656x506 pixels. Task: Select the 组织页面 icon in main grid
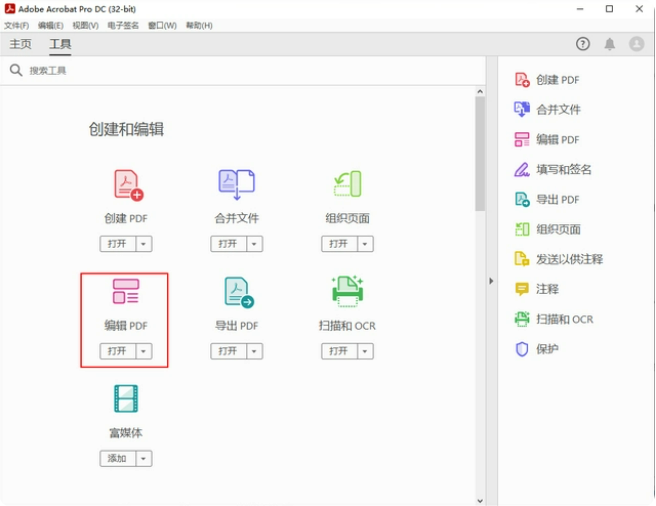[x=347, y=184]
